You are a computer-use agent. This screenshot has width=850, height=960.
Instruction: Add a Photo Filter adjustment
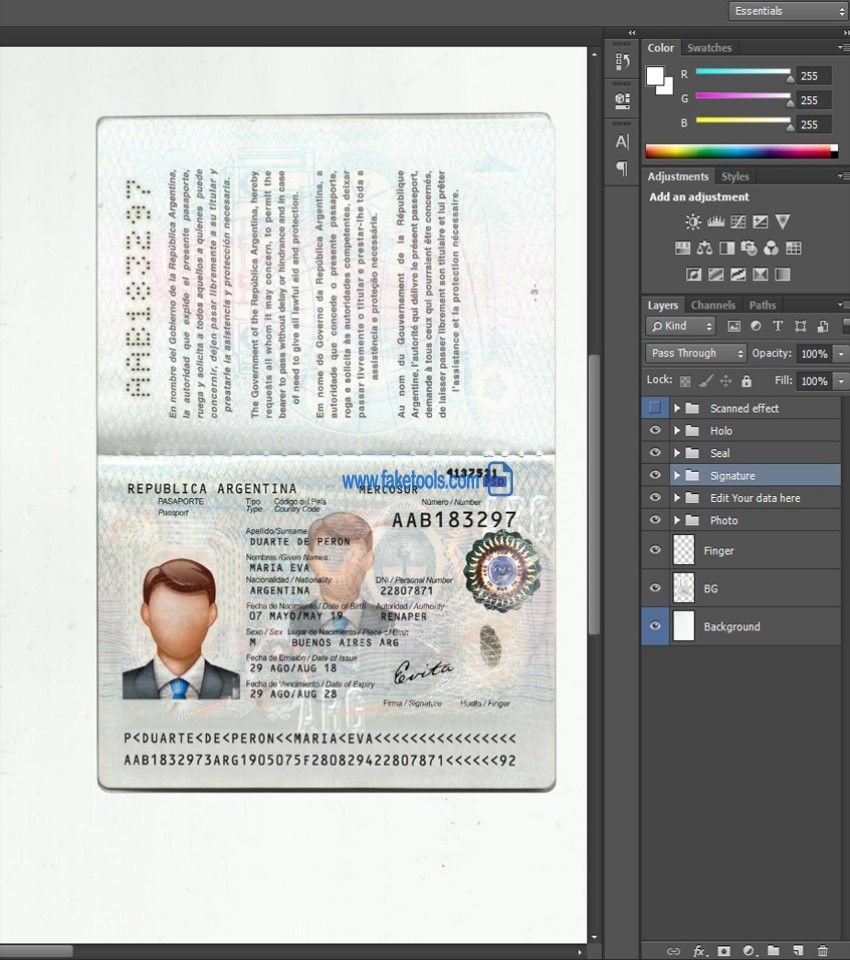[x=749, y=248]
